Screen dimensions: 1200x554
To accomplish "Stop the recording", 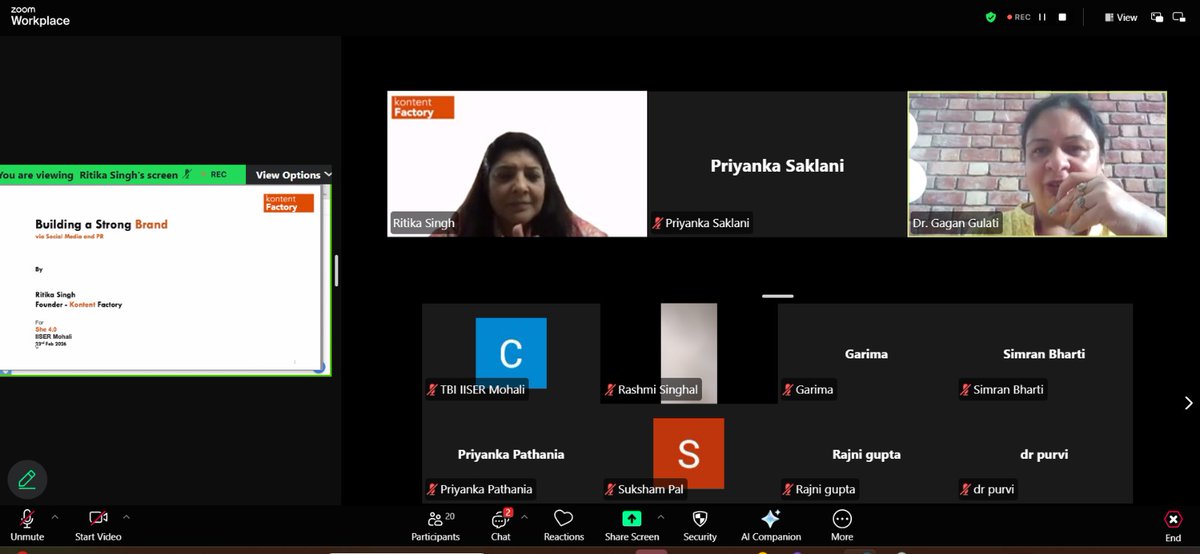I will (x=1062, y=17).
